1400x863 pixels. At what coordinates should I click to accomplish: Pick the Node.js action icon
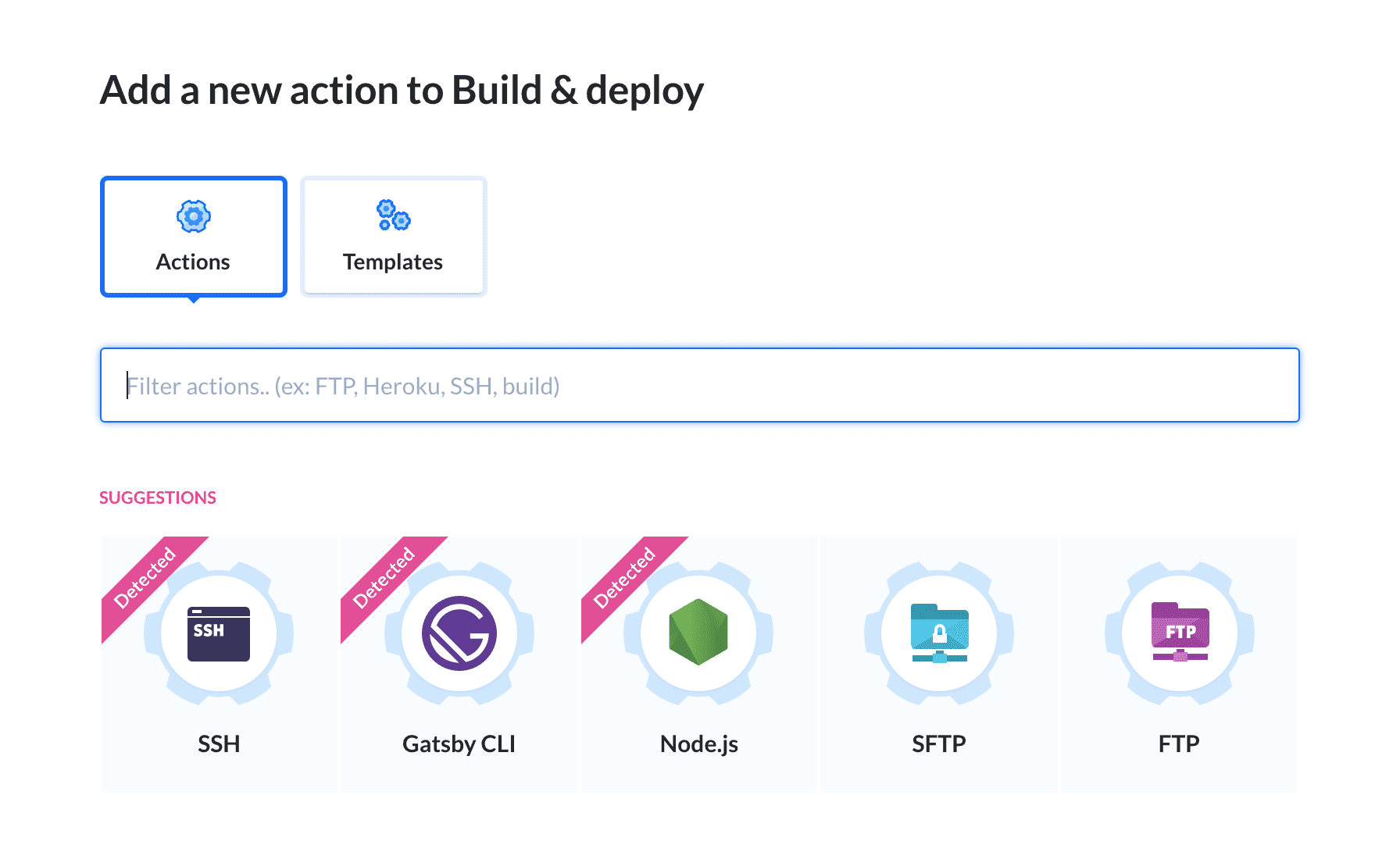698,632
